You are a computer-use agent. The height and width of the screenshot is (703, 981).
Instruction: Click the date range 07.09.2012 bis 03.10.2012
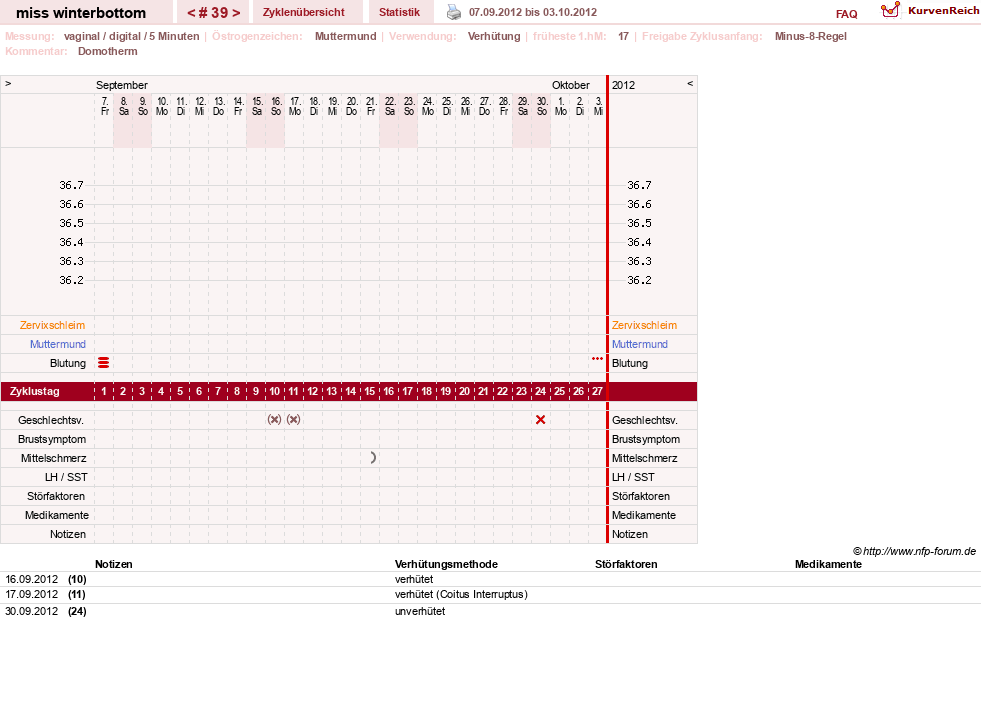pyautogui.click(x=533, y=12)
